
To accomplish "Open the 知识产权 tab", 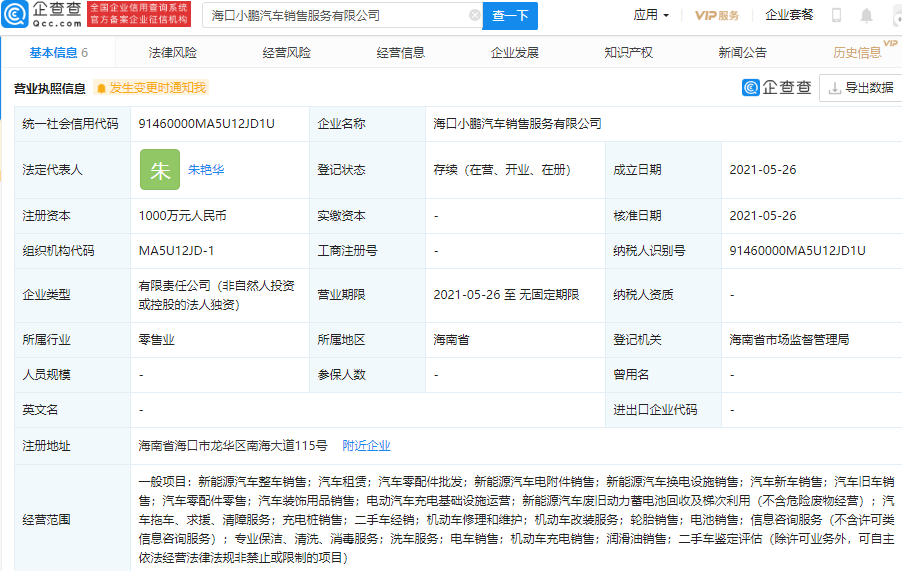I will point(629,53).
